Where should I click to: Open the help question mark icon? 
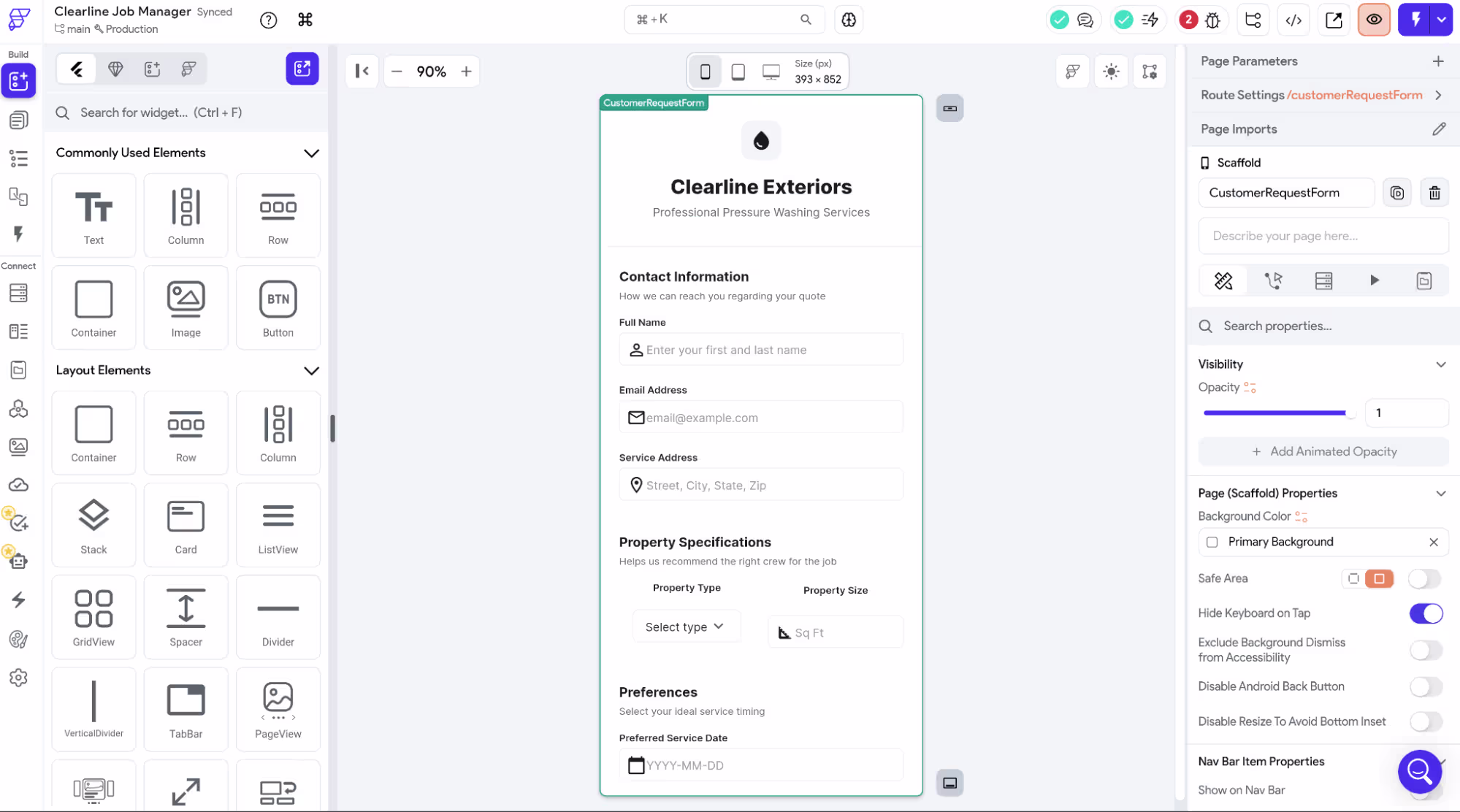pos(269,20)
